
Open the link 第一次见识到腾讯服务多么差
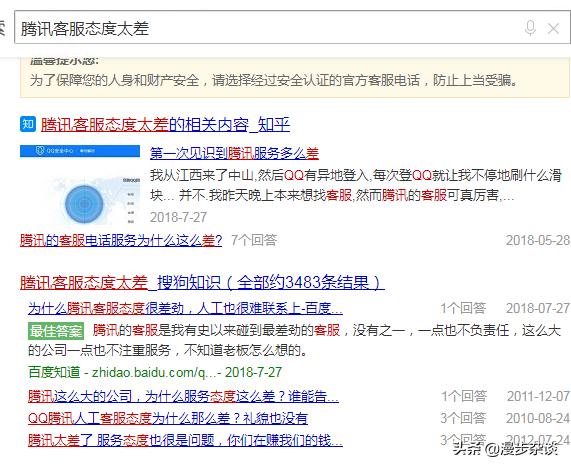[x=234, y=153]
